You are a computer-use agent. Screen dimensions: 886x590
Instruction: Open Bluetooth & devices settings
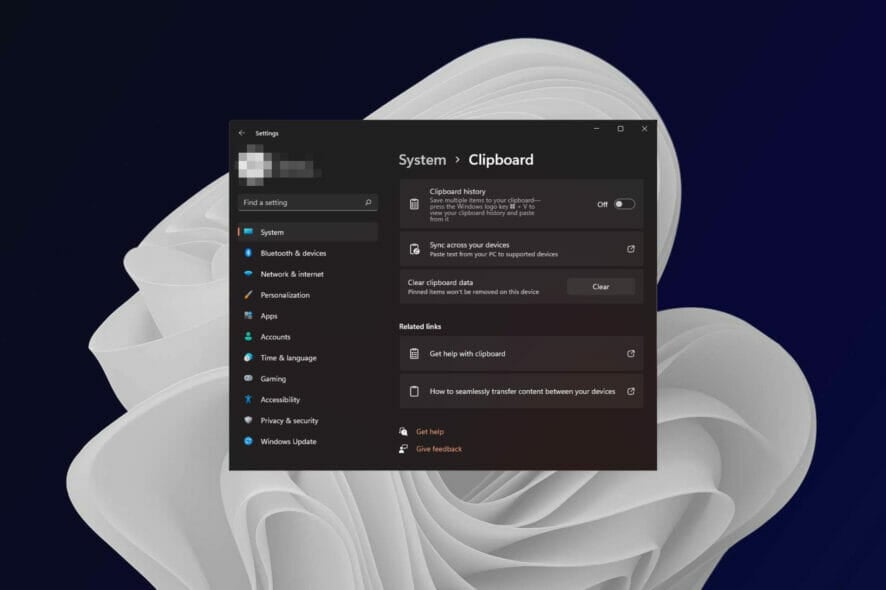point(308,253)
